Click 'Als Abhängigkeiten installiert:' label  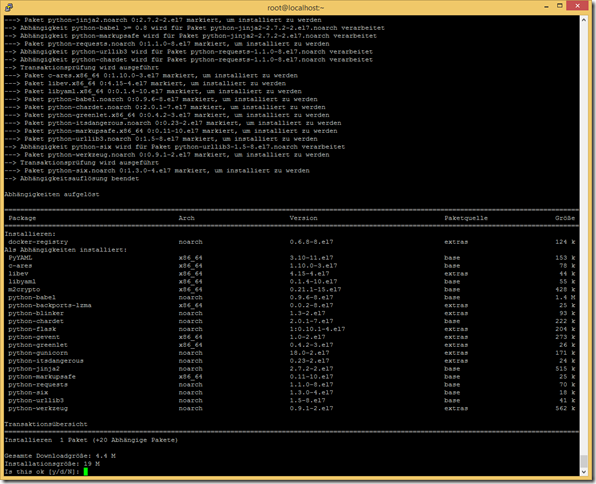pyautogui.click(x=66, y=250)
